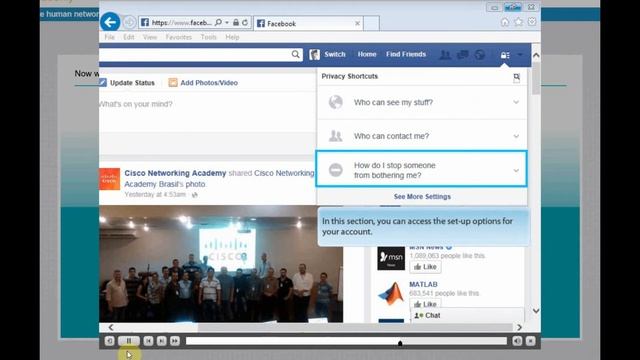Expand 'Who can contact me?' section

pyautogui.click(x=422, y=136)
